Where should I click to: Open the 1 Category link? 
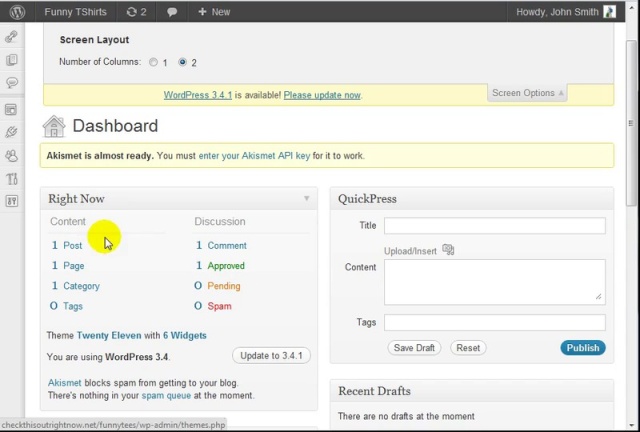tap(76, 286)
